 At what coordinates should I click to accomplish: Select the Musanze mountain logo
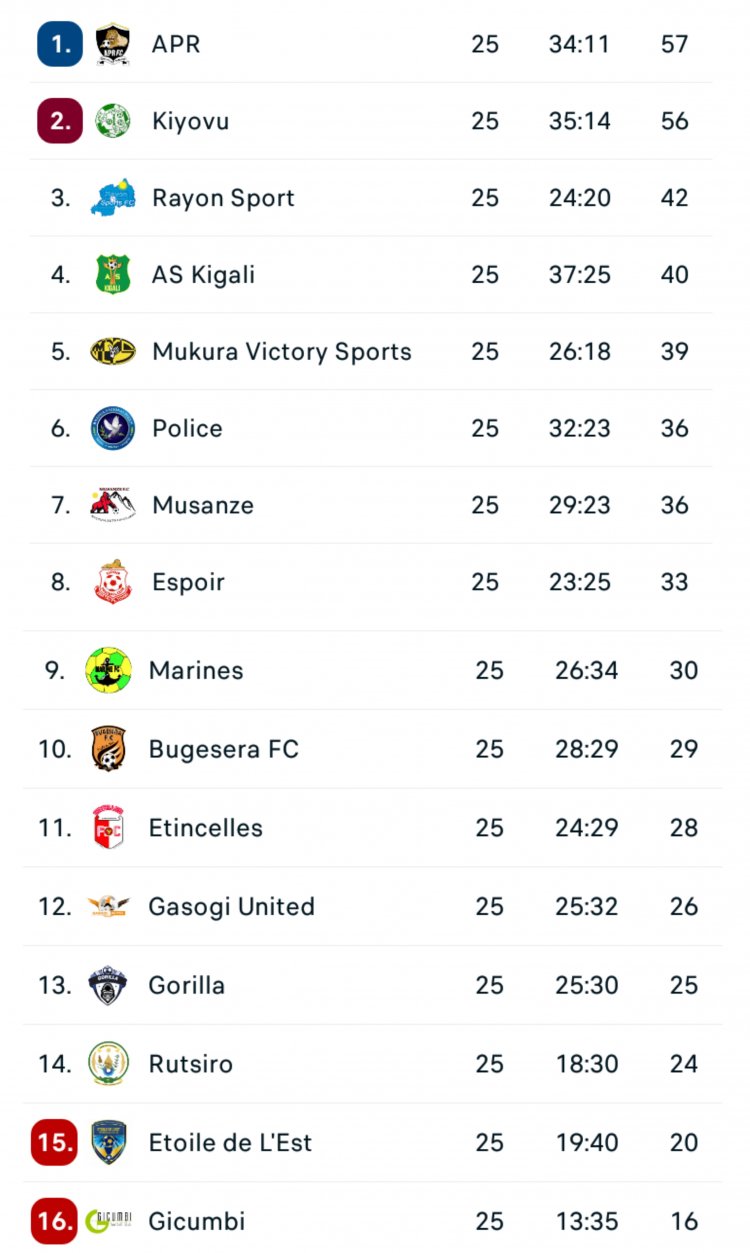pos(112,504)
